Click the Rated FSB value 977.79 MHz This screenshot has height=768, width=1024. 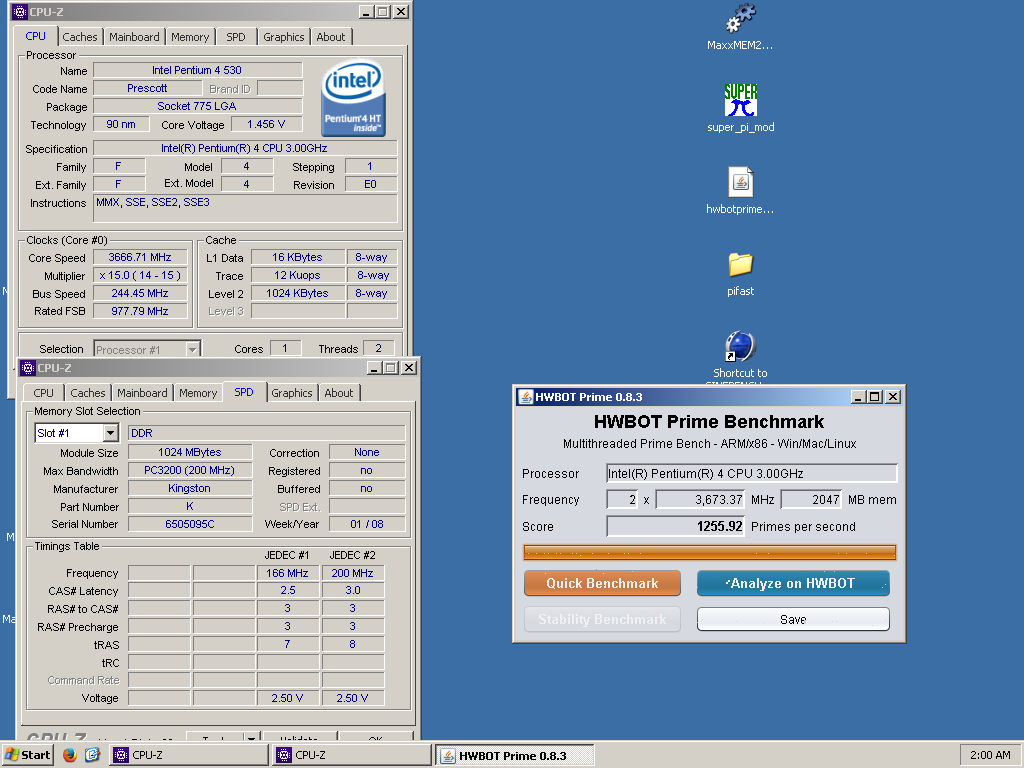140,311
